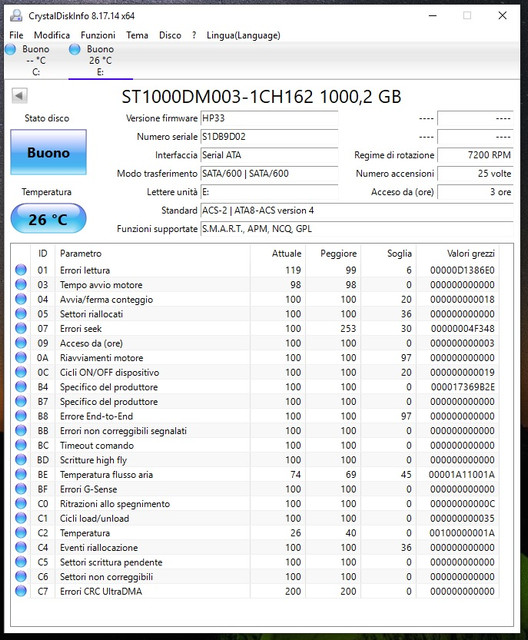This screenshot has width=528, height=640.
Task: Click raw value 00100000001A
Action: pyautogui.click(x=462, y=533)
